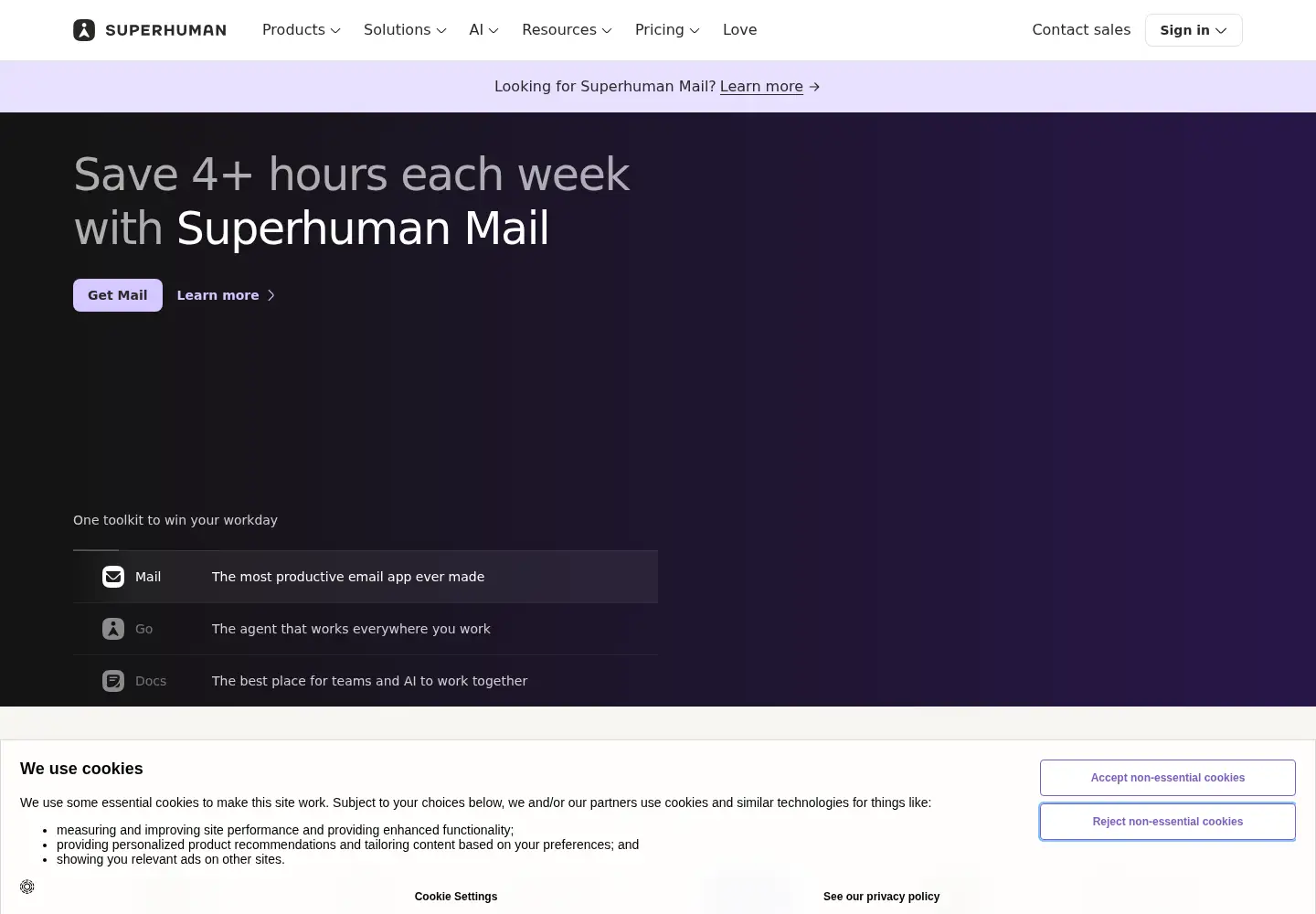The width and height of the screenshot is (1316, 914).
Task: Expand the Resources menu
Action: (567, 30)
